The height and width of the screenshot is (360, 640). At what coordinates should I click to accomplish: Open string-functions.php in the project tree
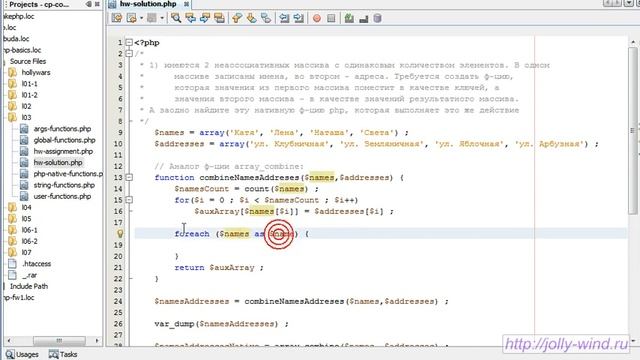(x=64, y=185)
